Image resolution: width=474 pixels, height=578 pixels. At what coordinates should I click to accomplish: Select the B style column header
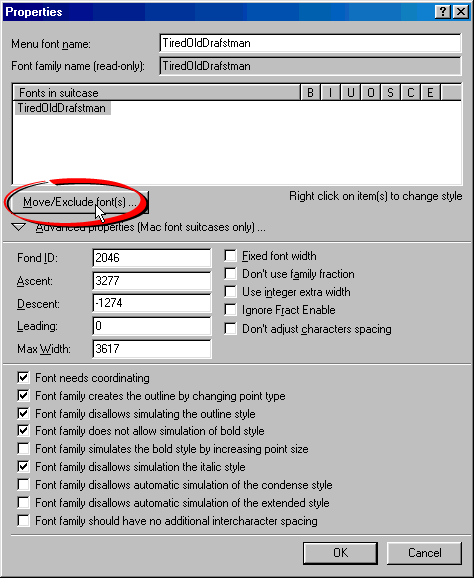310,93
